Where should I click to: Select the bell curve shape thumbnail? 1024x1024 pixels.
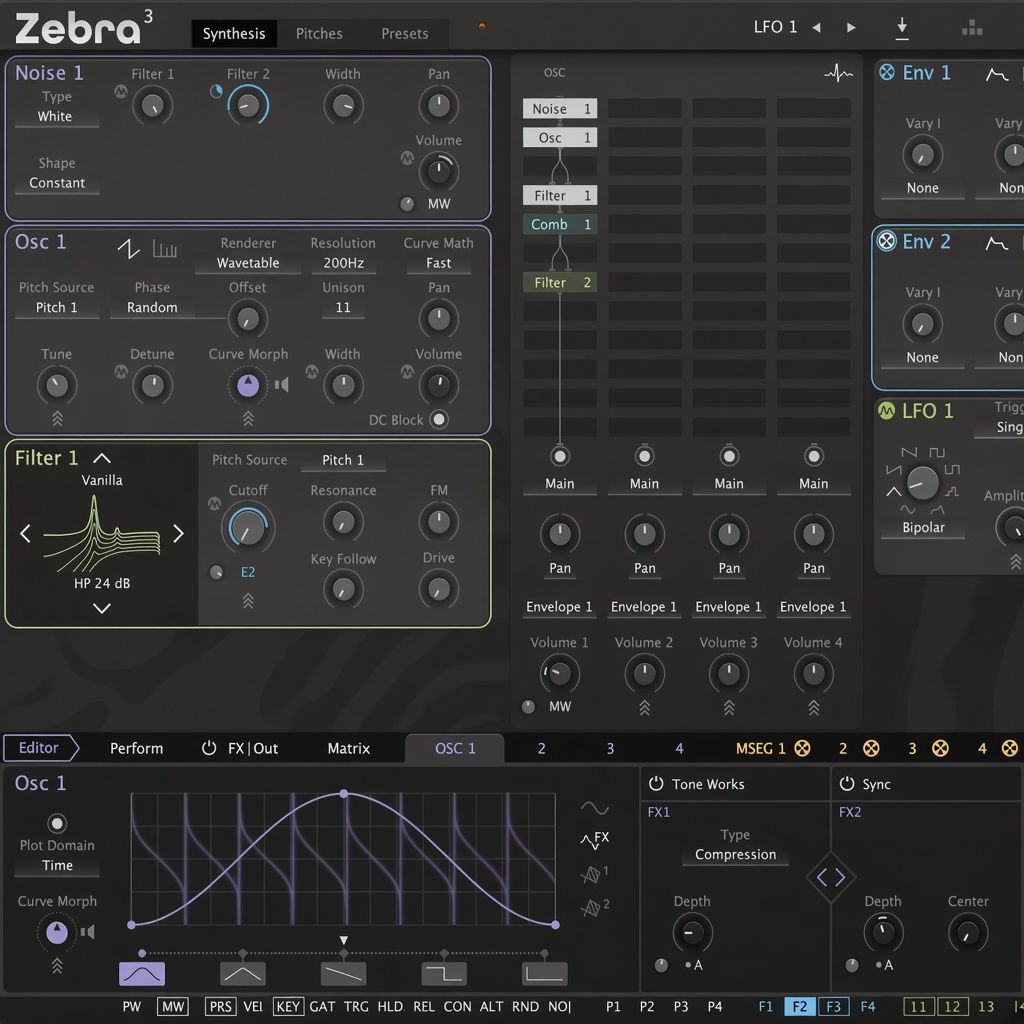[142, 974]
